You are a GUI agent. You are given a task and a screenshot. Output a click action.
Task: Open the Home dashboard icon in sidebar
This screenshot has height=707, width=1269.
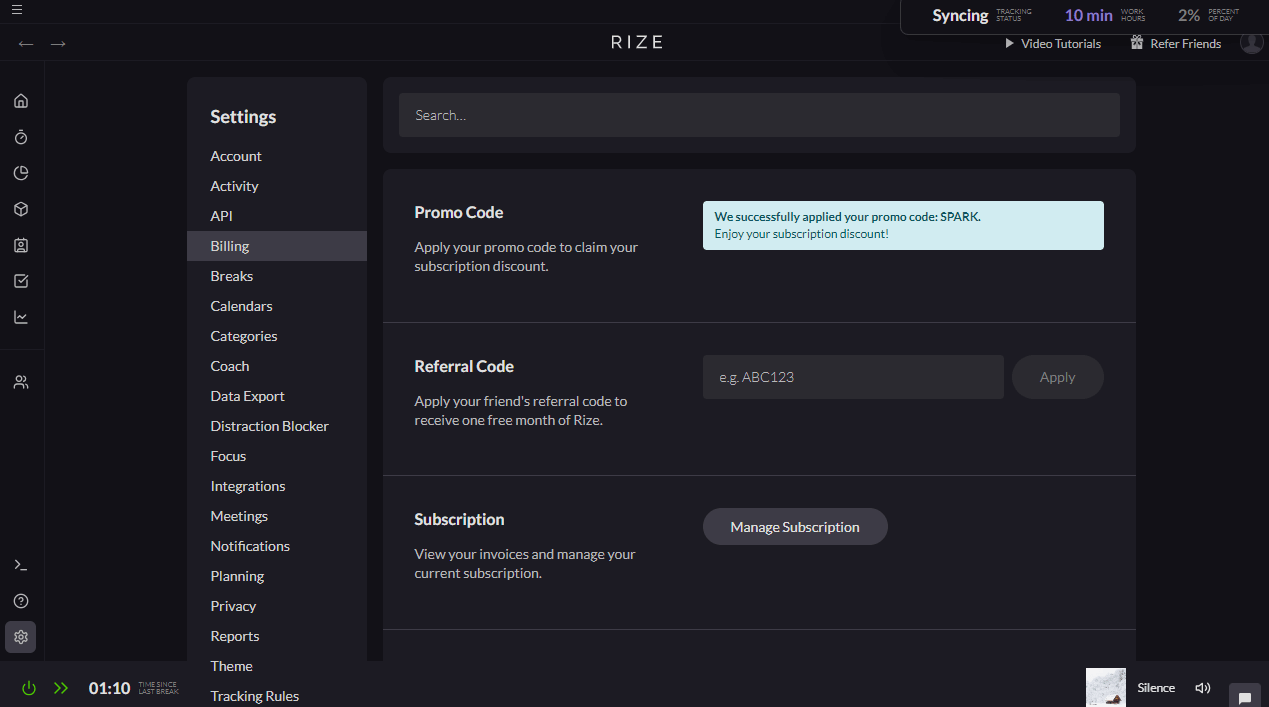click(21, 101)
